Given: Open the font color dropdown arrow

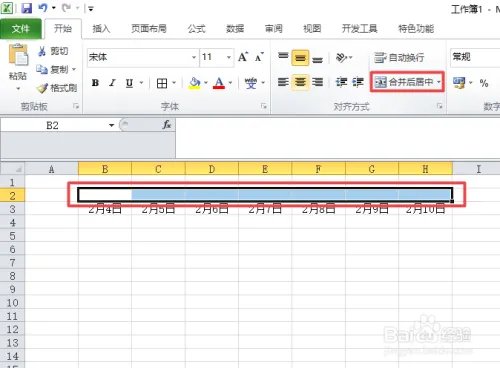Looking at the screenshot, I should (x=230, y=83).
